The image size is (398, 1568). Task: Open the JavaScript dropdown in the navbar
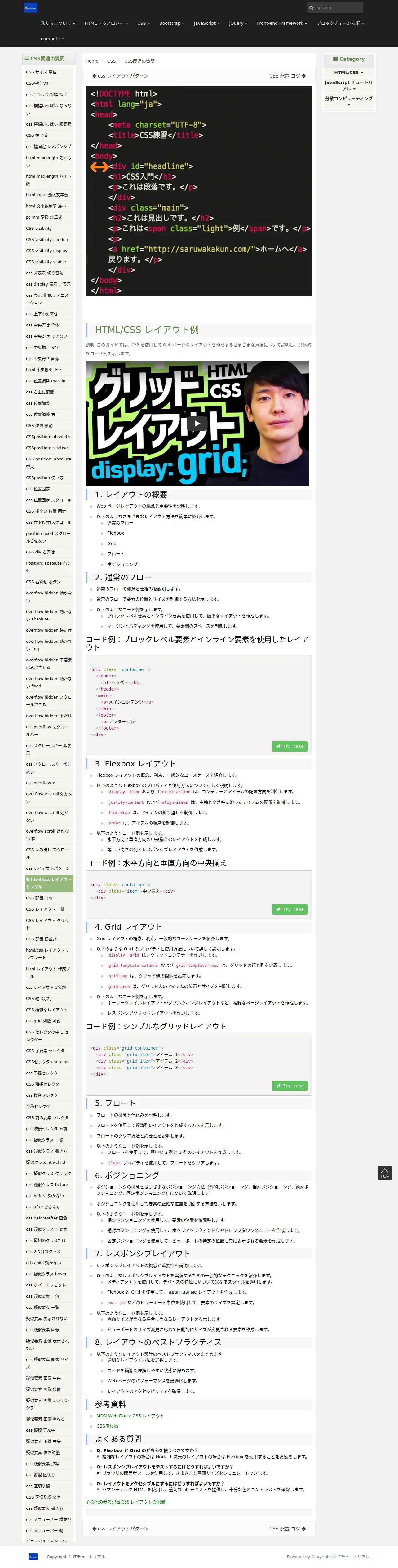(x=206, y=23)
